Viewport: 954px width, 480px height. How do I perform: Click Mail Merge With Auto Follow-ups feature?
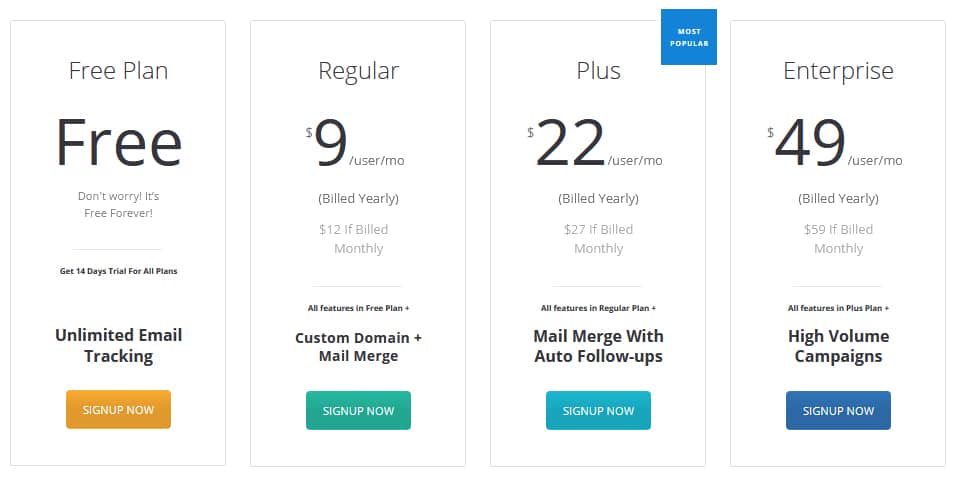click(598, 346)
